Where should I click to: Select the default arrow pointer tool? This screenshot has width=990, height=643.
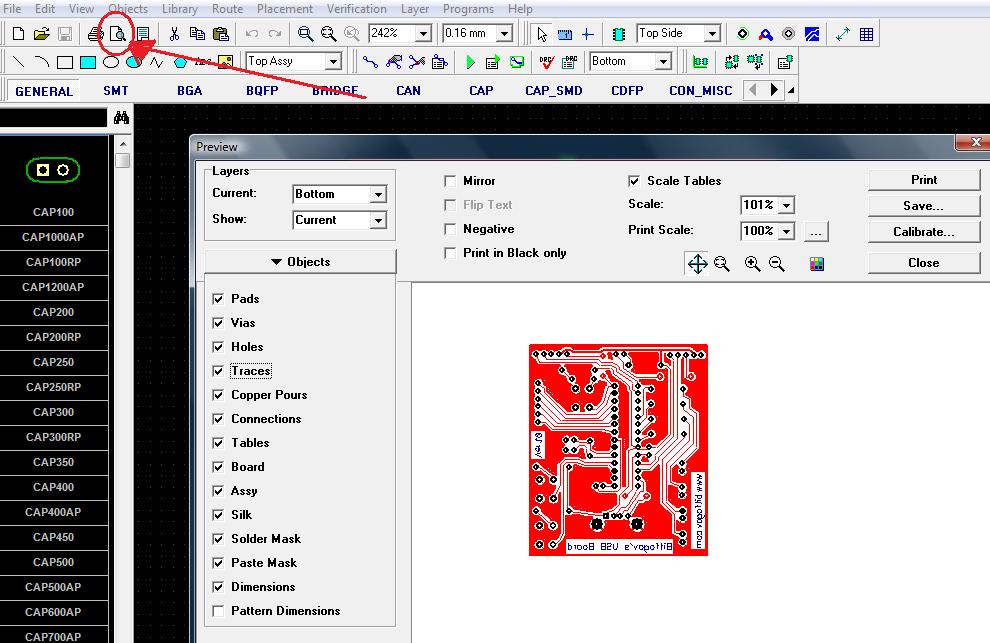coord(542,34)
